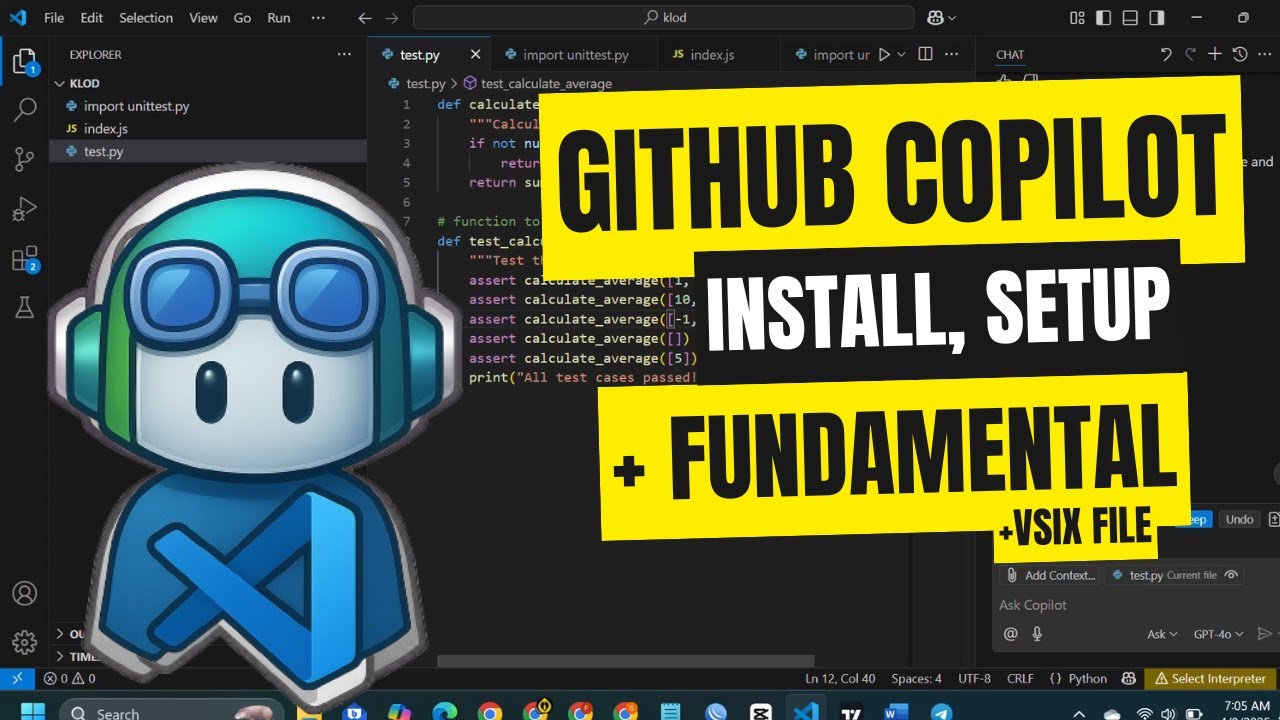Toggle Secondary Side Bar visibility
Image resolution: width=1280 pixels, height=720 pixels.
1156,18
